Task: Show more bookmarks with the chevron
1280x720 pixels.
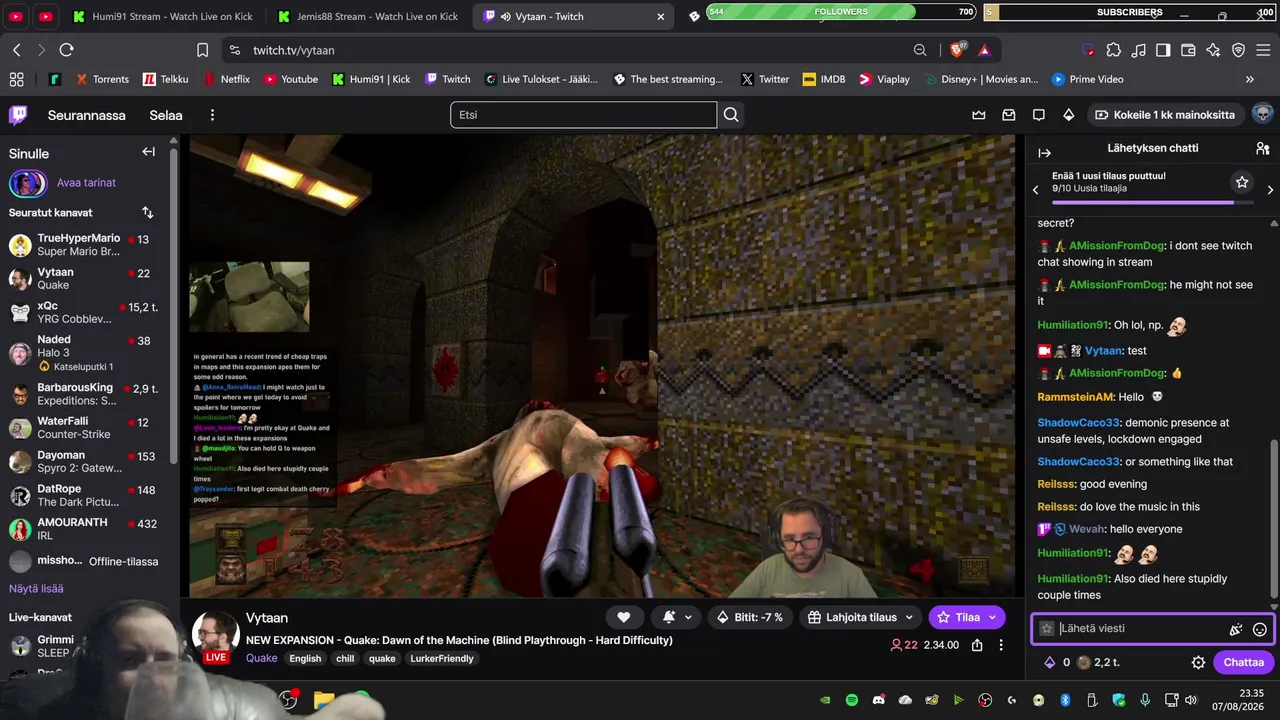Action: (x=1249, y=79)
